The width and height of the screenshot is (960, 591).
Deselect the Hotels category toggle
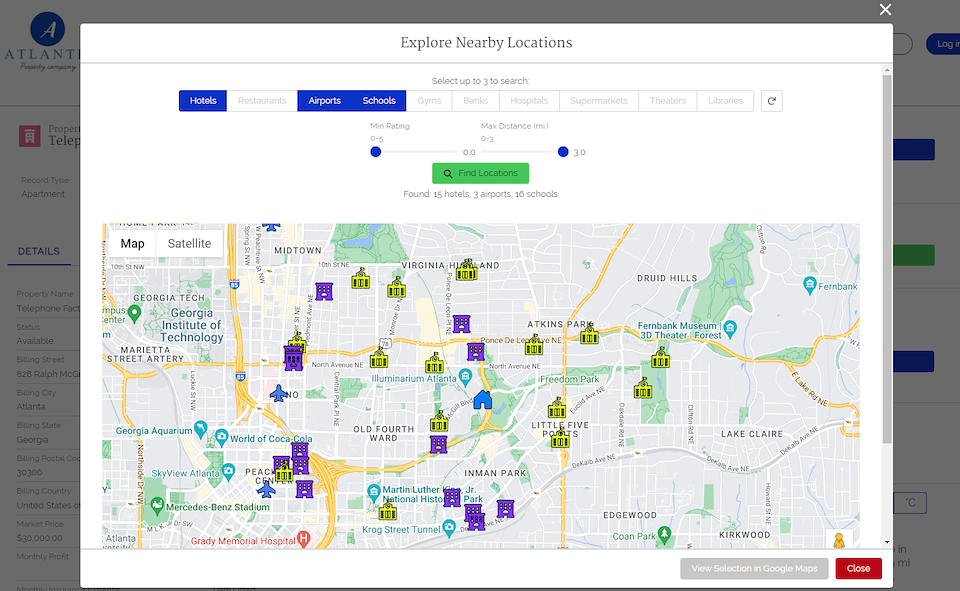203,101
